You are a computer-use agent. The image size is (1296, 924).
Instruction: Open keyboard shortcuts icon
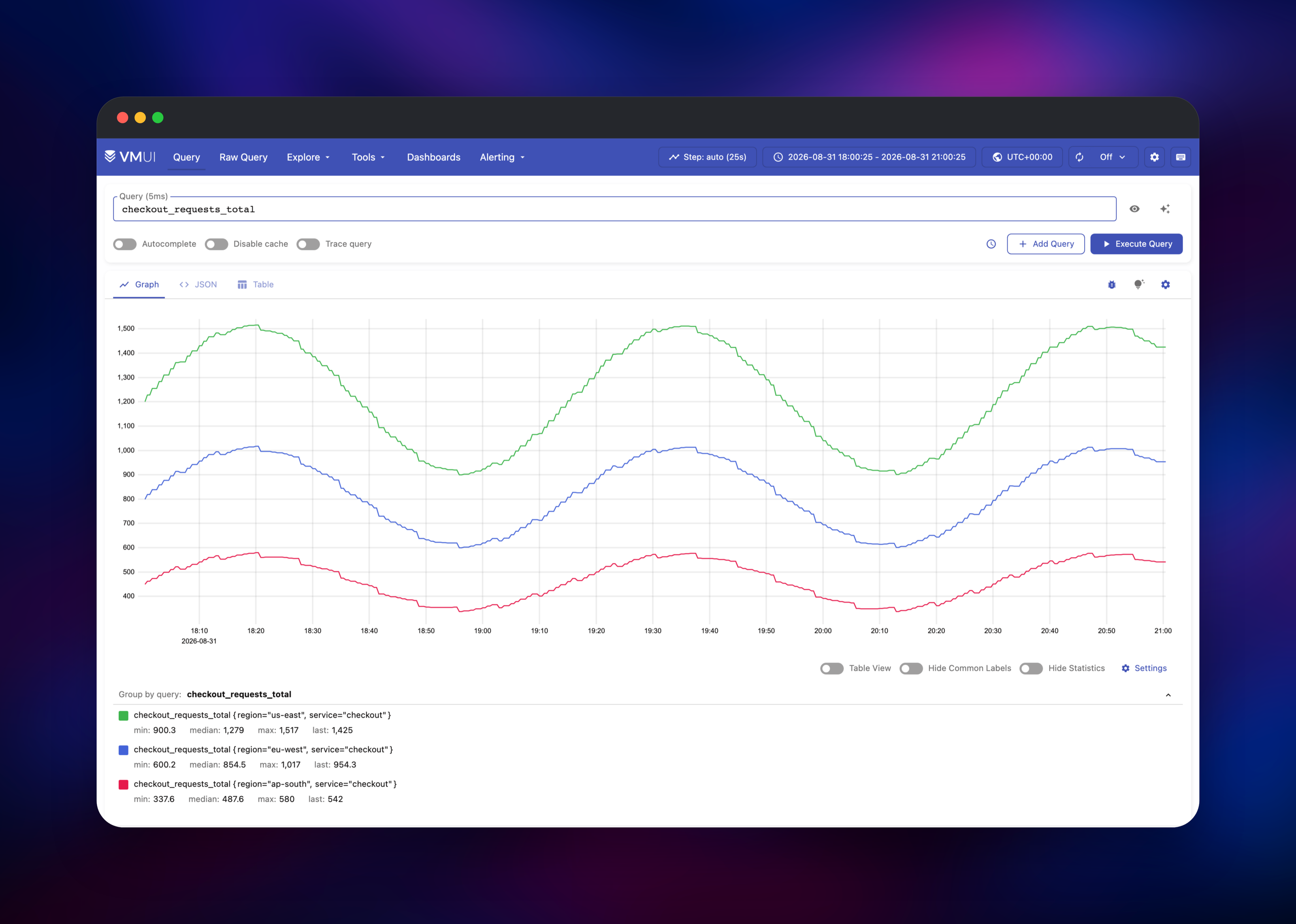click(x=1181, y=157)
